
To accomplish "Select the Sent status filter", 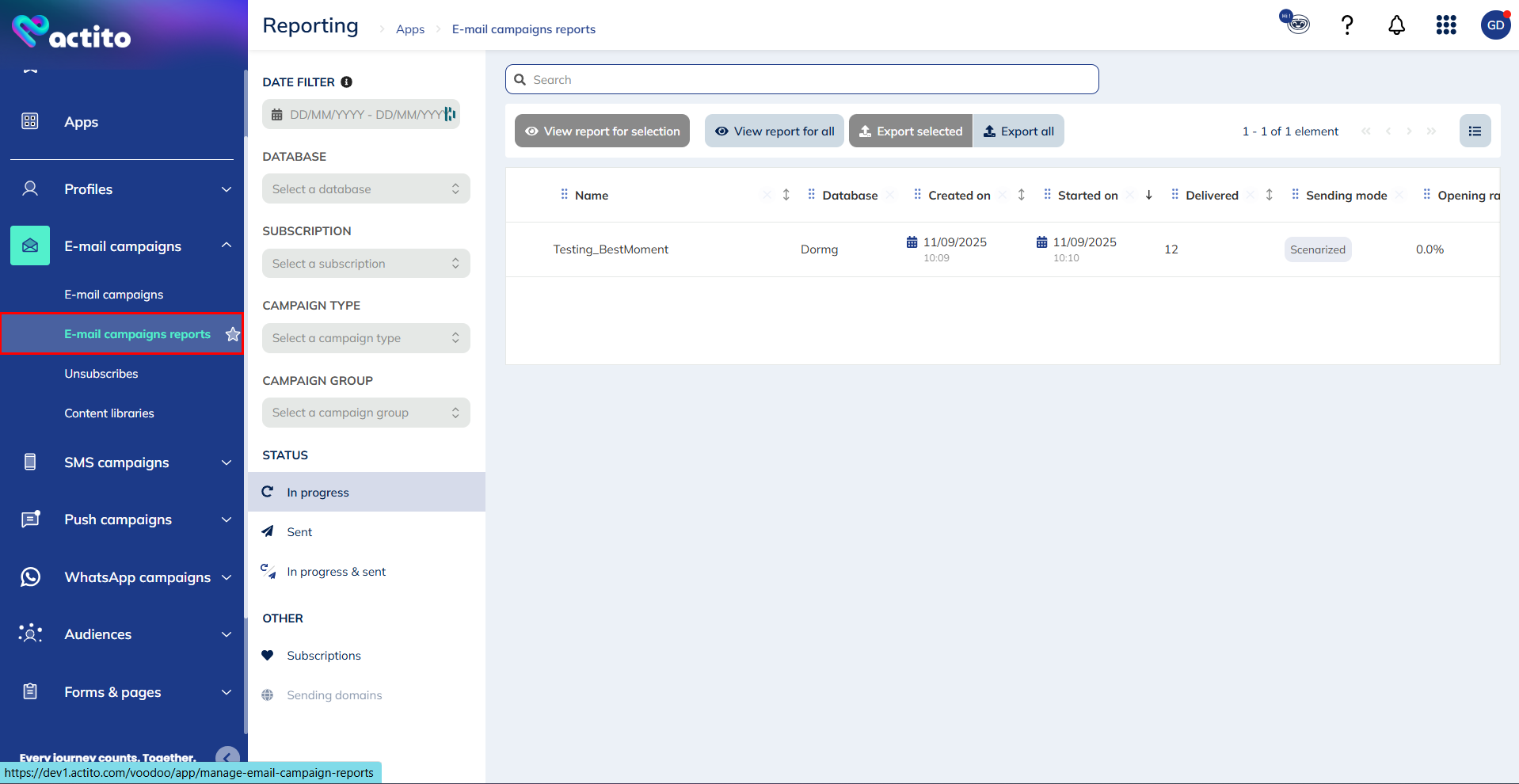I will pos(299,532).
